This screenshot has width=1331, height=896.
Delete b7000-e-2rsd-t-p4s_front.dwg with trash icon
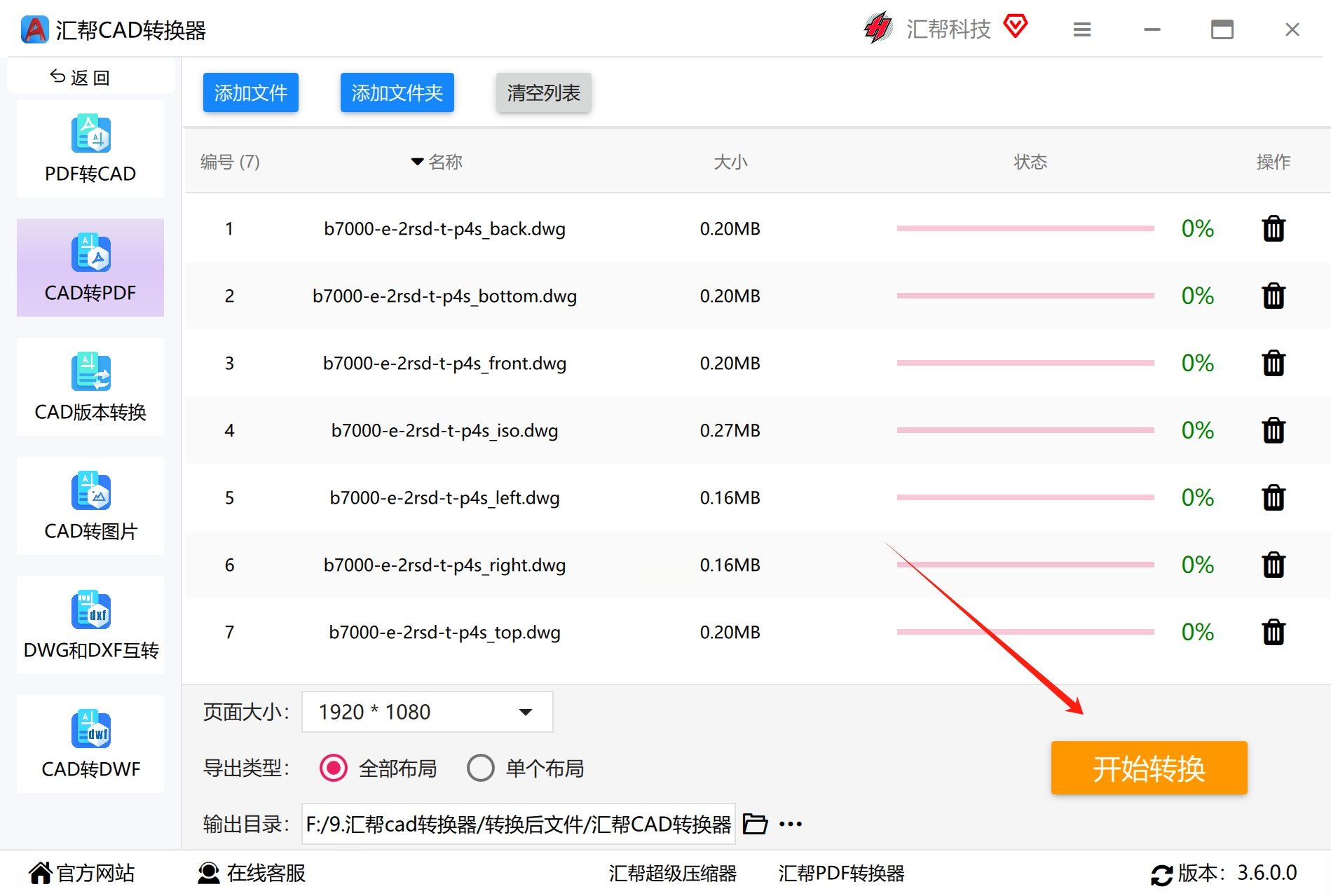[1273, 363]
